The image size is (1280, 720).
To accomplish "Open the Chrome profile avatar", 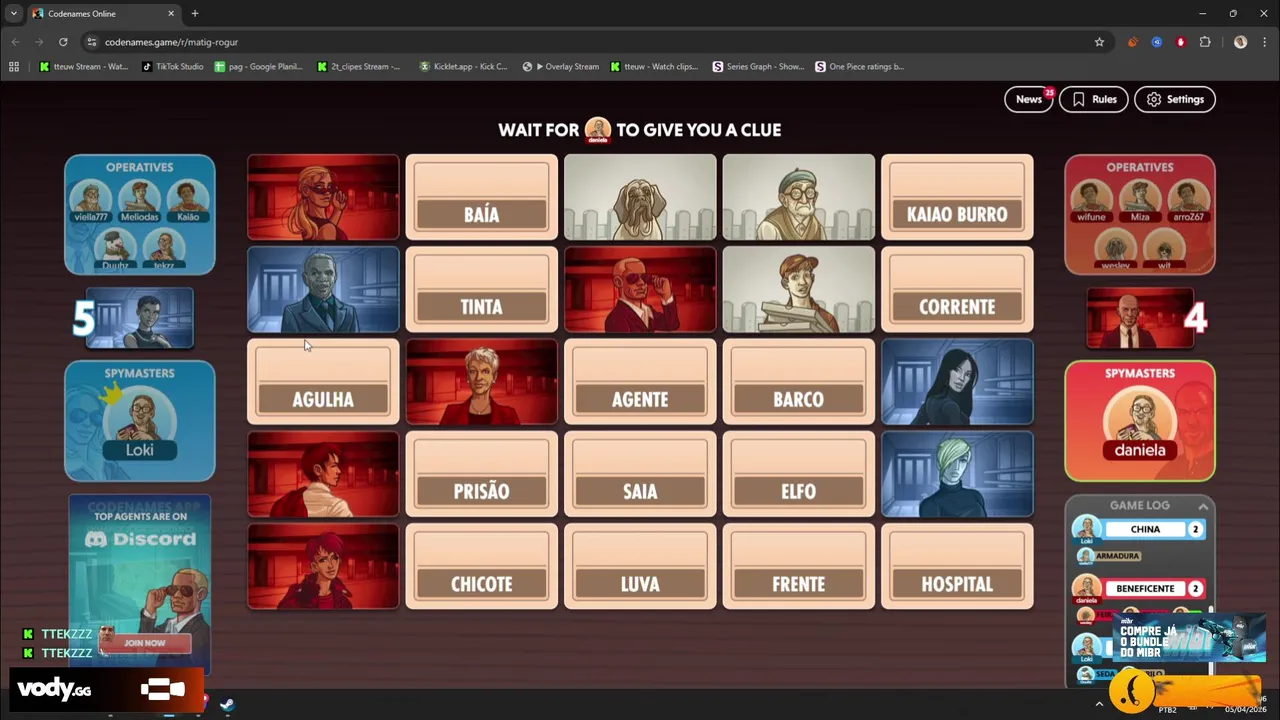I will point(1240,42).
